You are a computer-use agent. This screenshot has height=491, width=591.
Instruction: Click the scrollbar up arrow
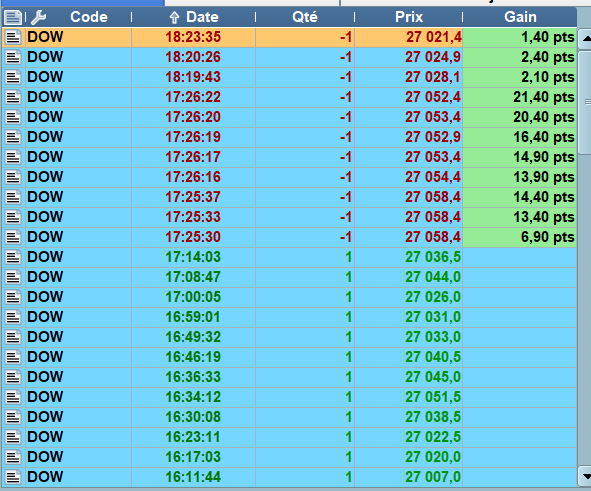[x=585, y=38]
